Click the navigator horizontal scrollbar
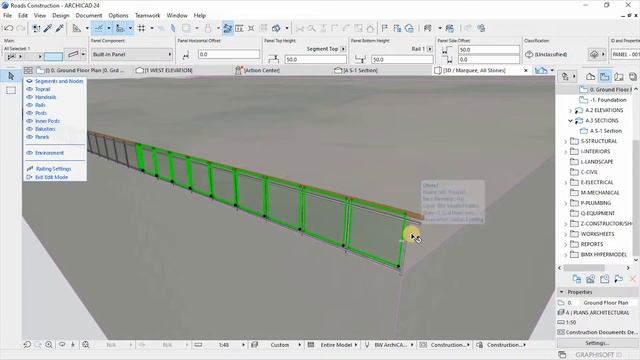 (584, 268)
